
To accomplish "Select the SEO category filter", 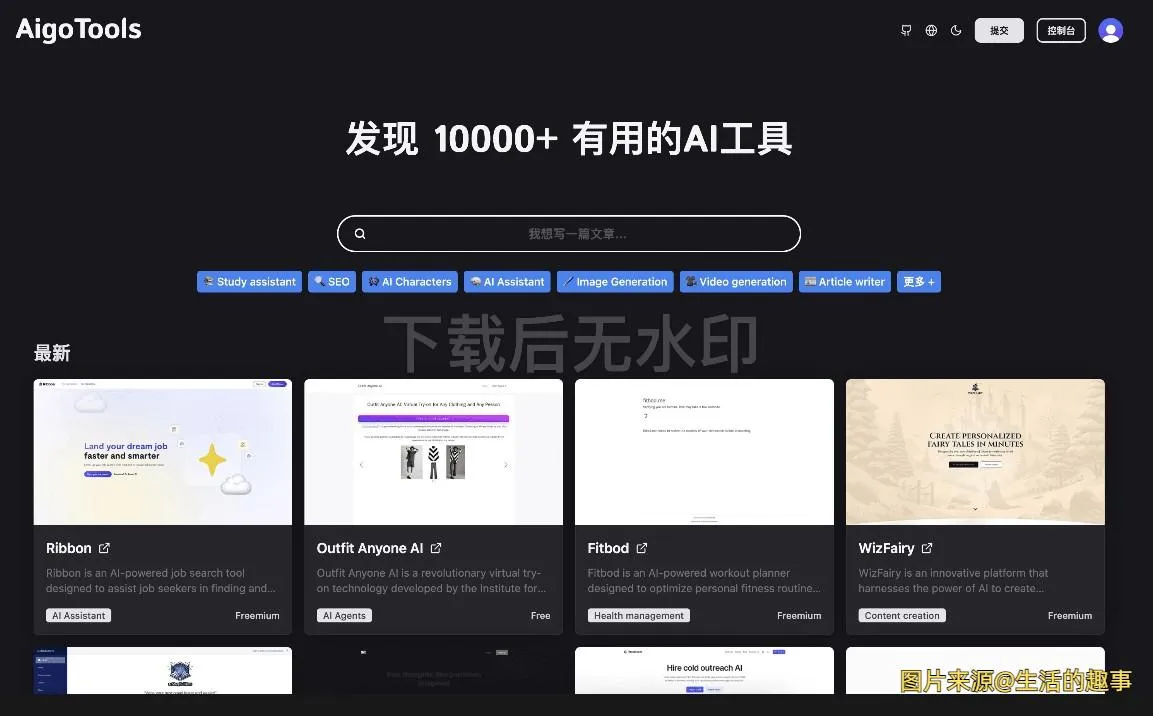I will coord(332,281).
